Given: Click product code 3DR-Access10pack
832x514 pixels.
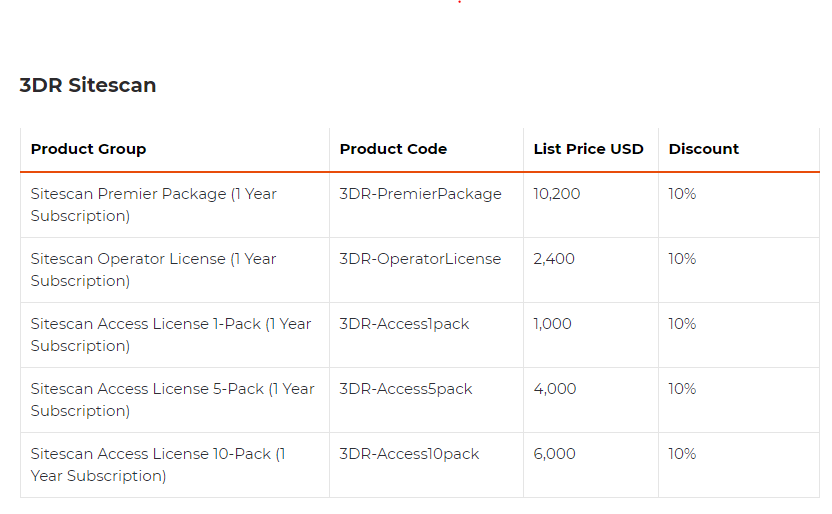Looking at the screenshot, I should point(409,454).
